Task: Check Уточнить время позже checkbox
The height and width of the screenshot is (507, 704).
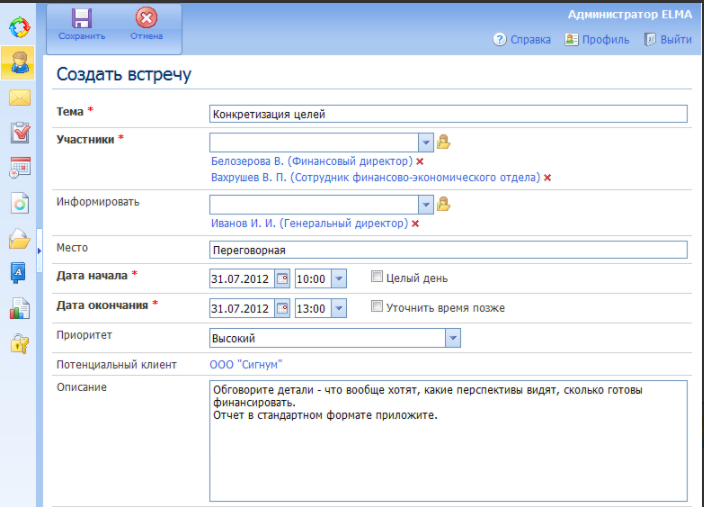Action: pos(377,307)
